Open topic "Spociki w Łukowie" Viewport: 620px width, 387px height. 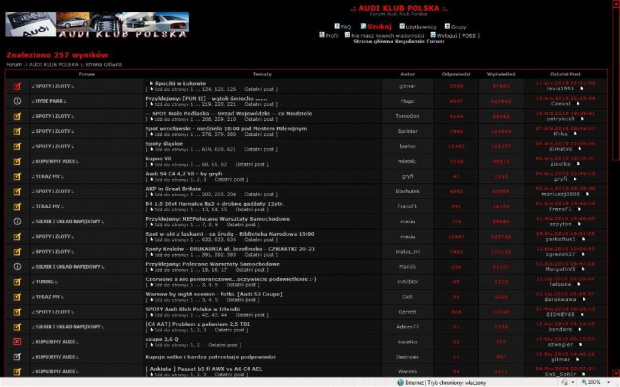pos(180,83)
